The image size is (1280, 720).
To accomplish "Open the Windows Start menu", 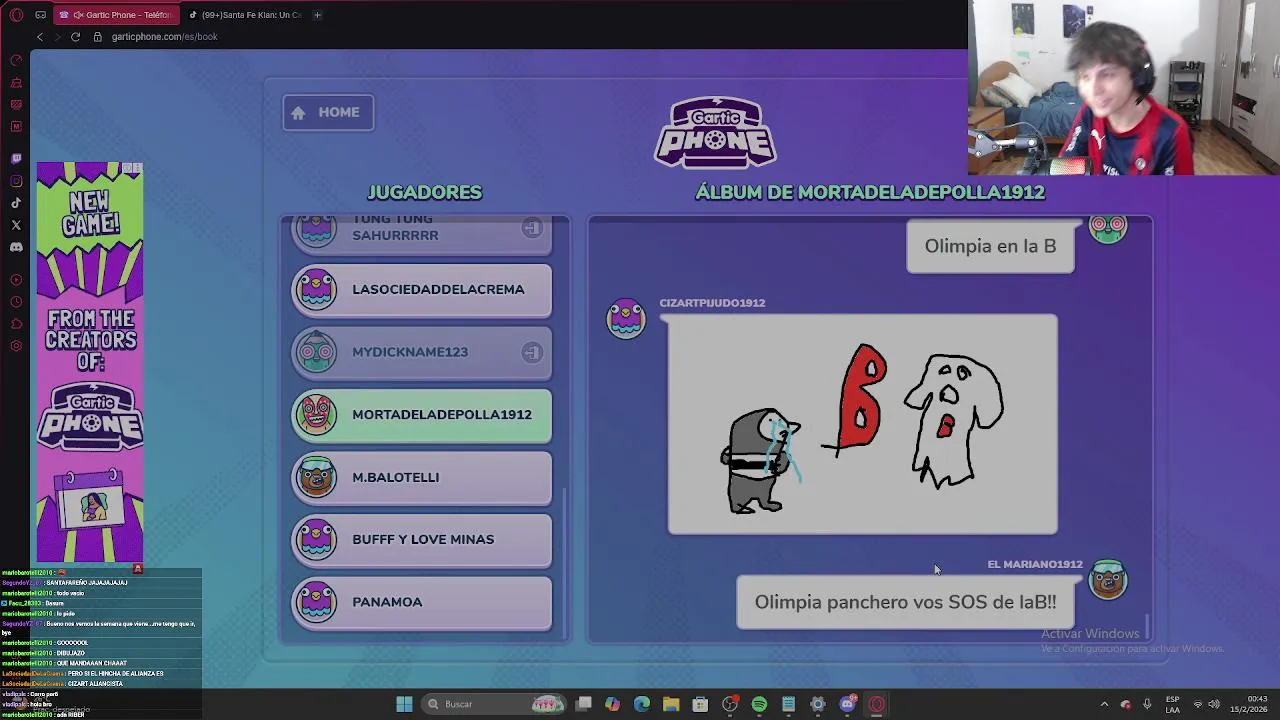I will click(x=404, y=704).
